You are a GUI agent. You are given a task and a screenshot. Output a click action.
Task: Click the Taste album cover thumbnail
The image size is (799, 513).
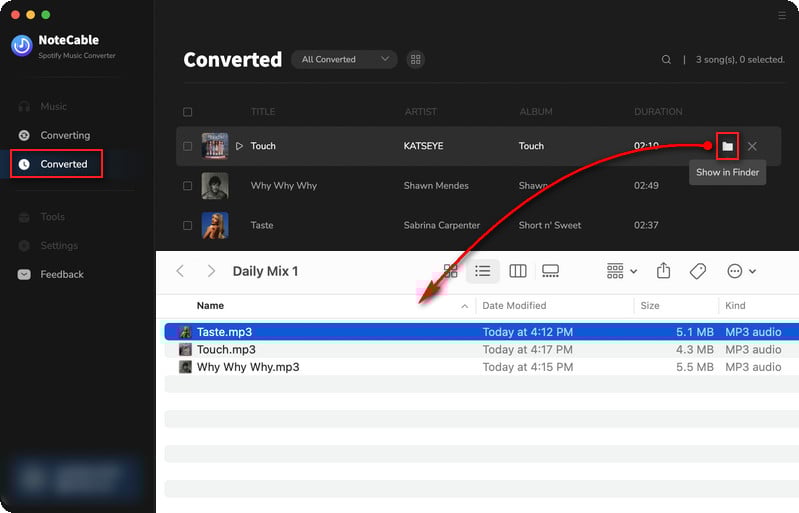coord(215,225)
